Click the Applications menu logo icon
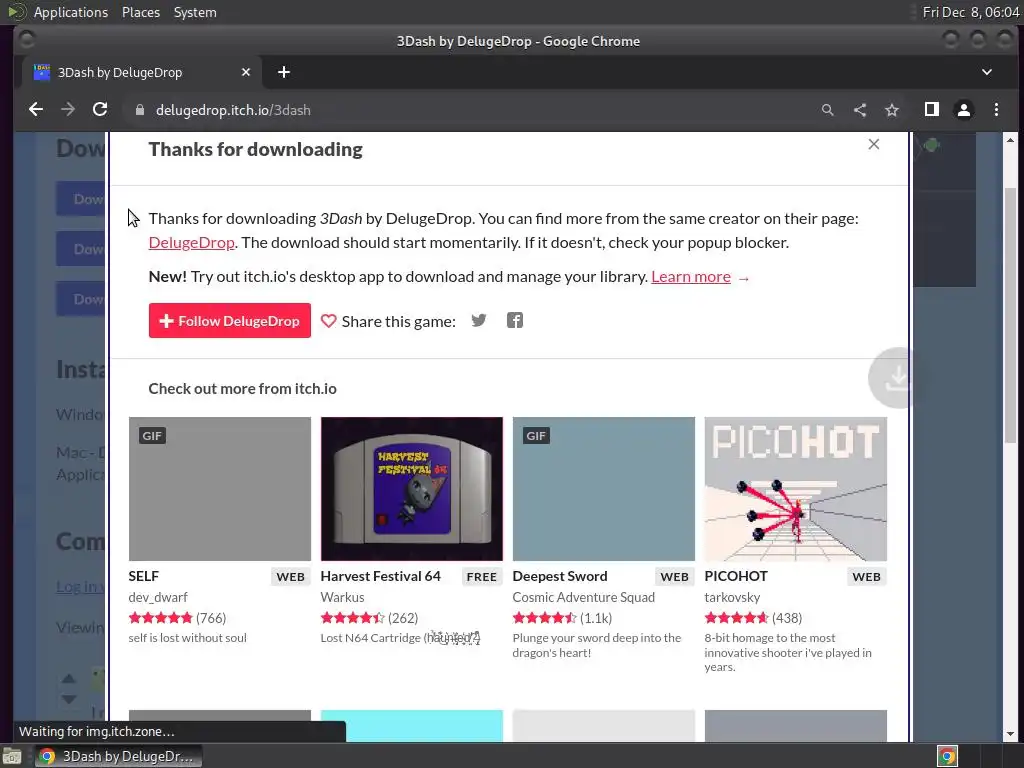The image size is (1024, 768). pyautogui.click(x=16, y=12)
